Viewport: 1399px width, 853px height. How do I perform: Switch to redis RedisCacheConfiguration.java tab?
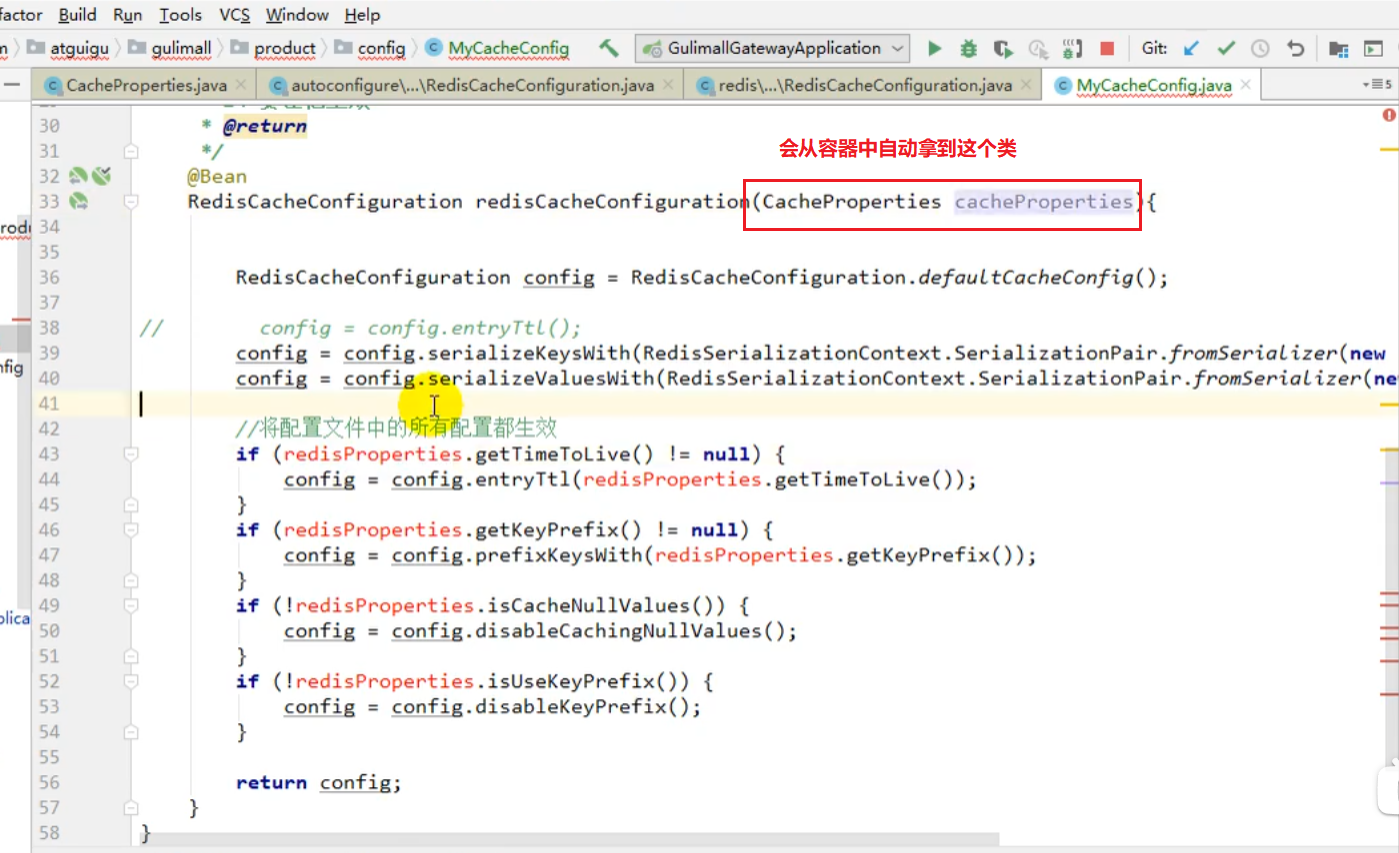(862, 86)
